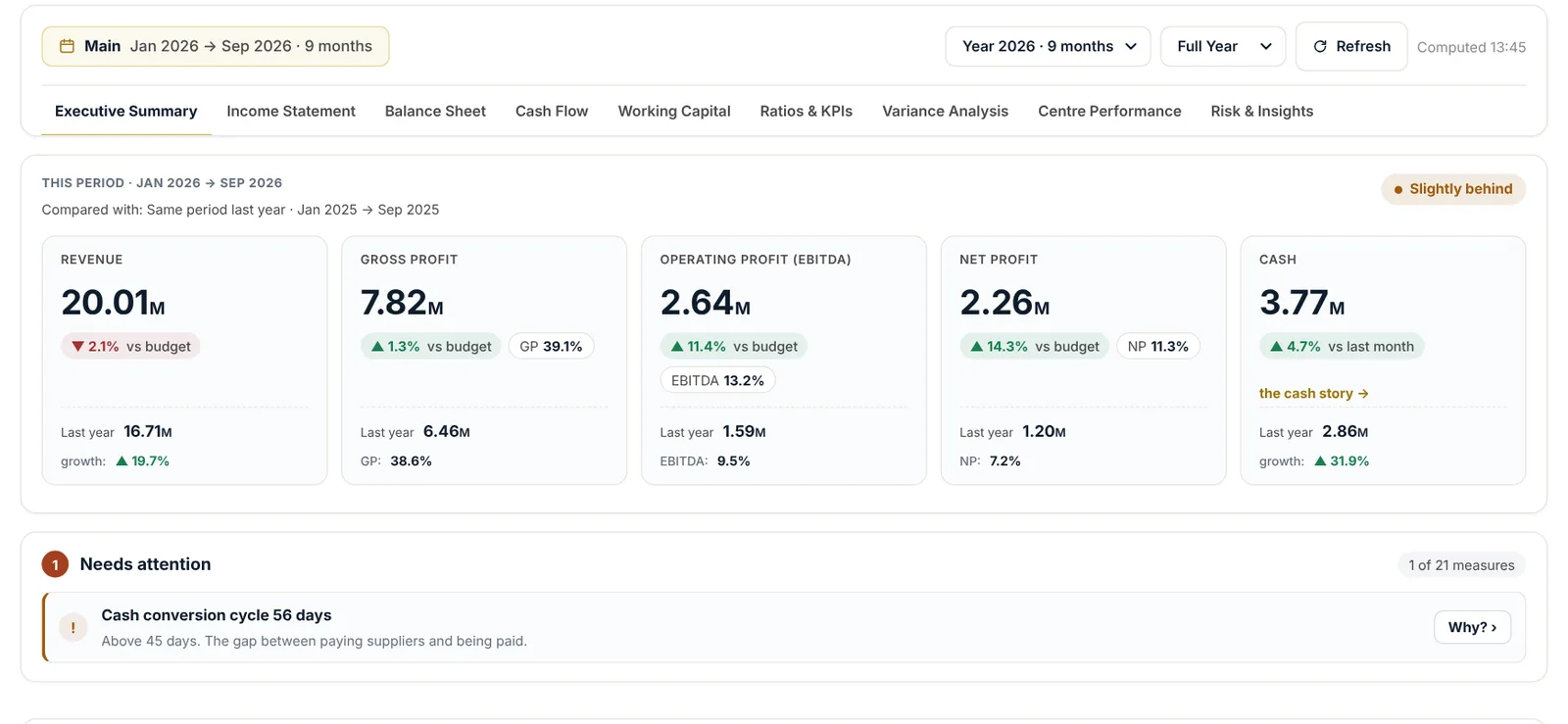
Task: Click the Net Profit 2.26M value
Action: pyautogui.click(x=1004, y=303)
